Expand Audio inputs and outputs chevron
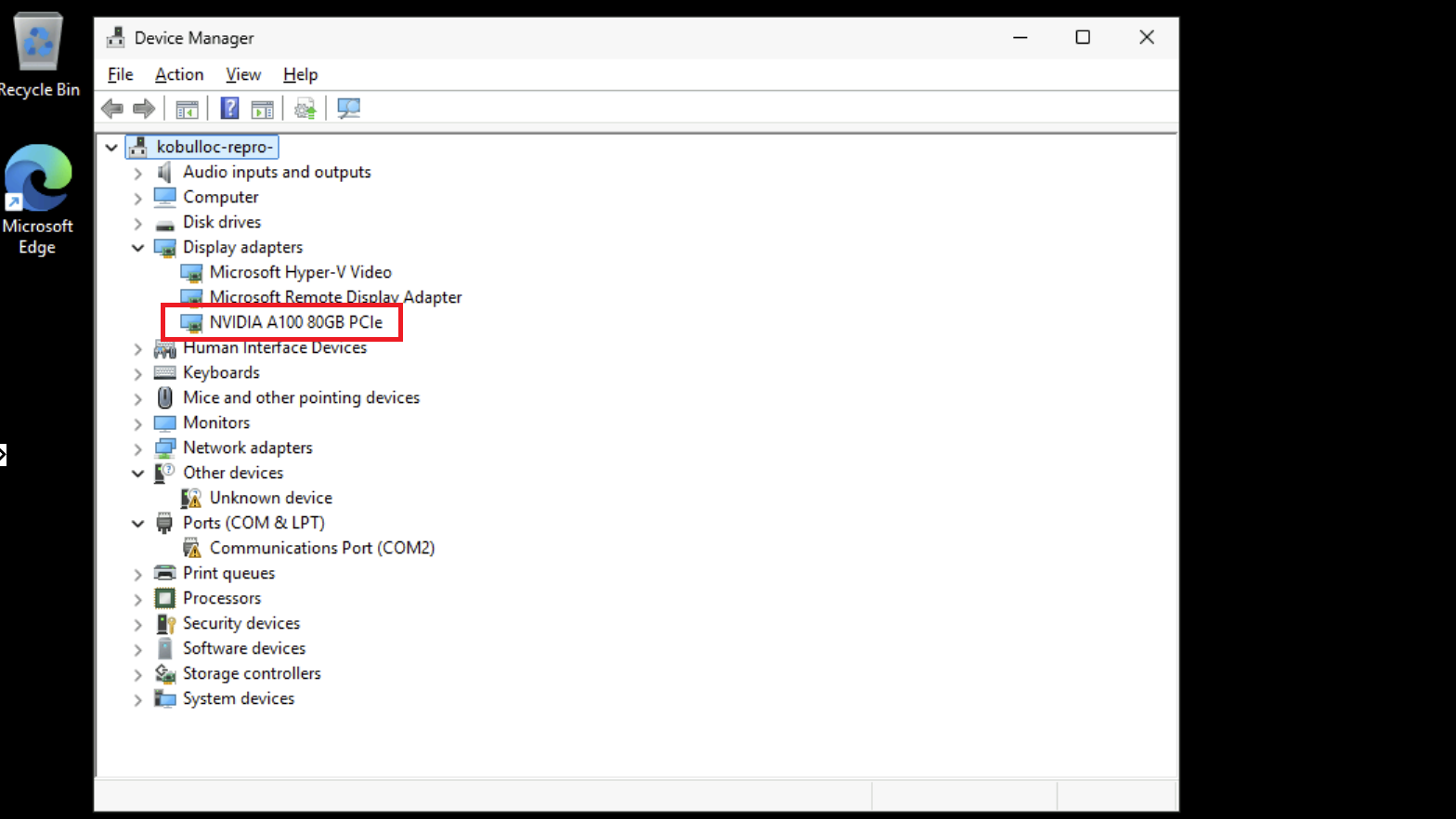This screenshot has width=1456, height=819. [x=137, y=173]
